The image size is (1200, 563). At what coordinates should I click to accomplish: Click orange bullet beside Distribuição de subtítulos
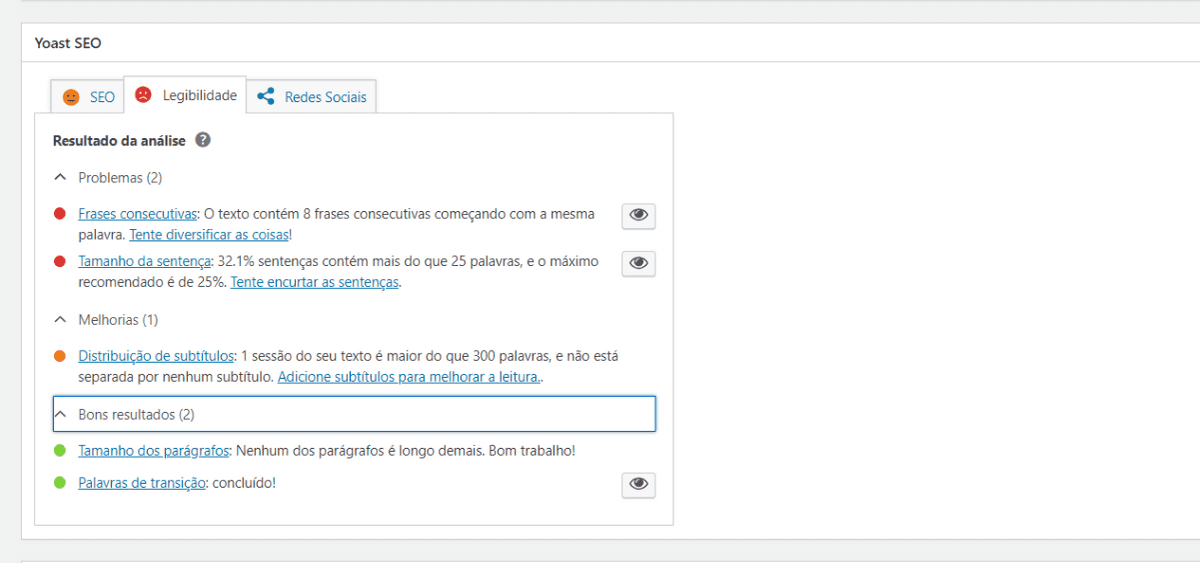point(60,355)
